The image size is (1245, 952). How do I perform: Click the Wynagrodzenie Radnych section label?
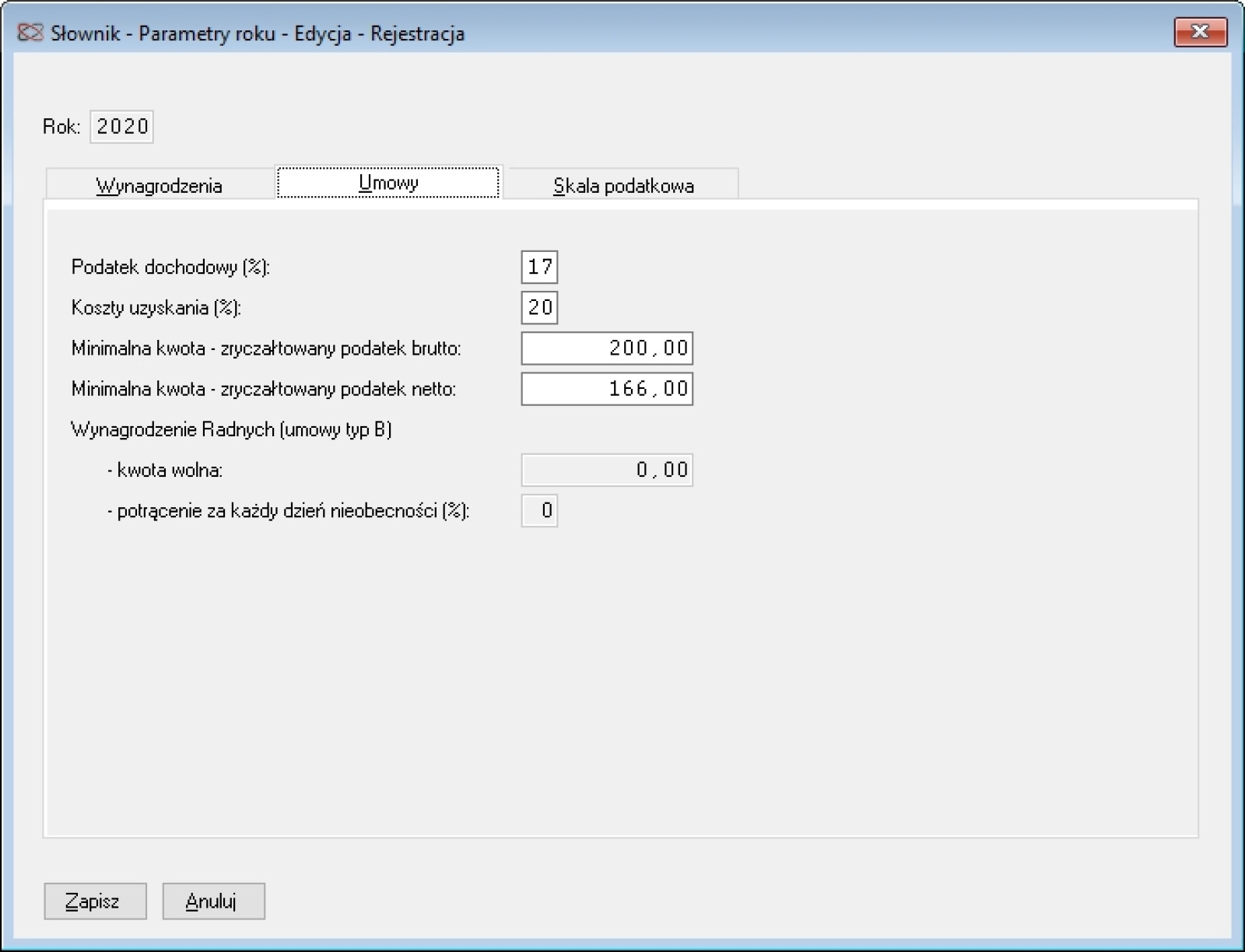[231, 429]
